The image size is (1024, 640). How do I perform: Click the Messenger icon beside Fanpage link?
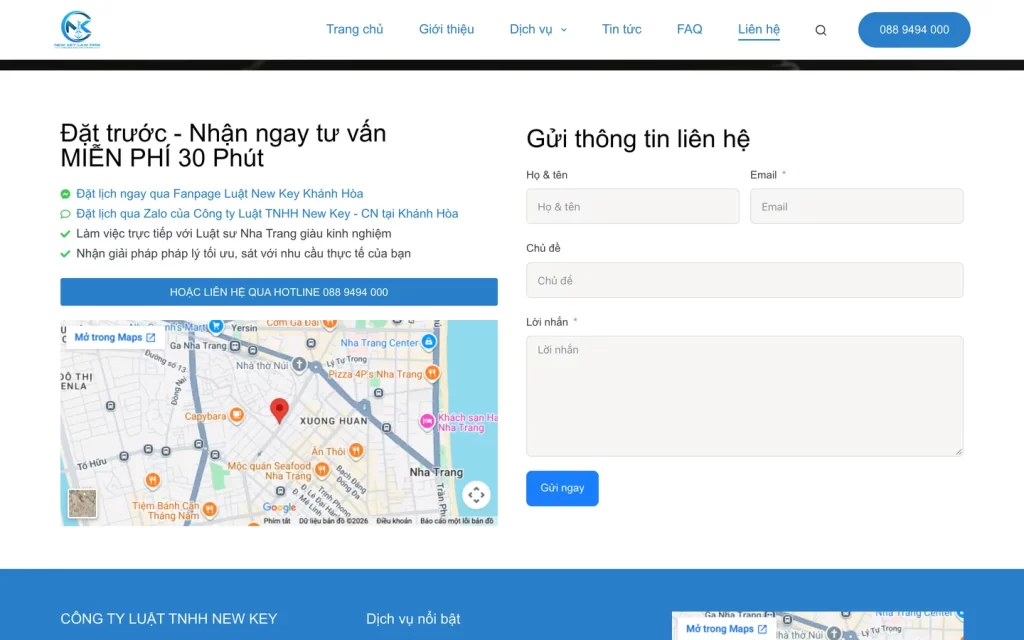[65, 194]
